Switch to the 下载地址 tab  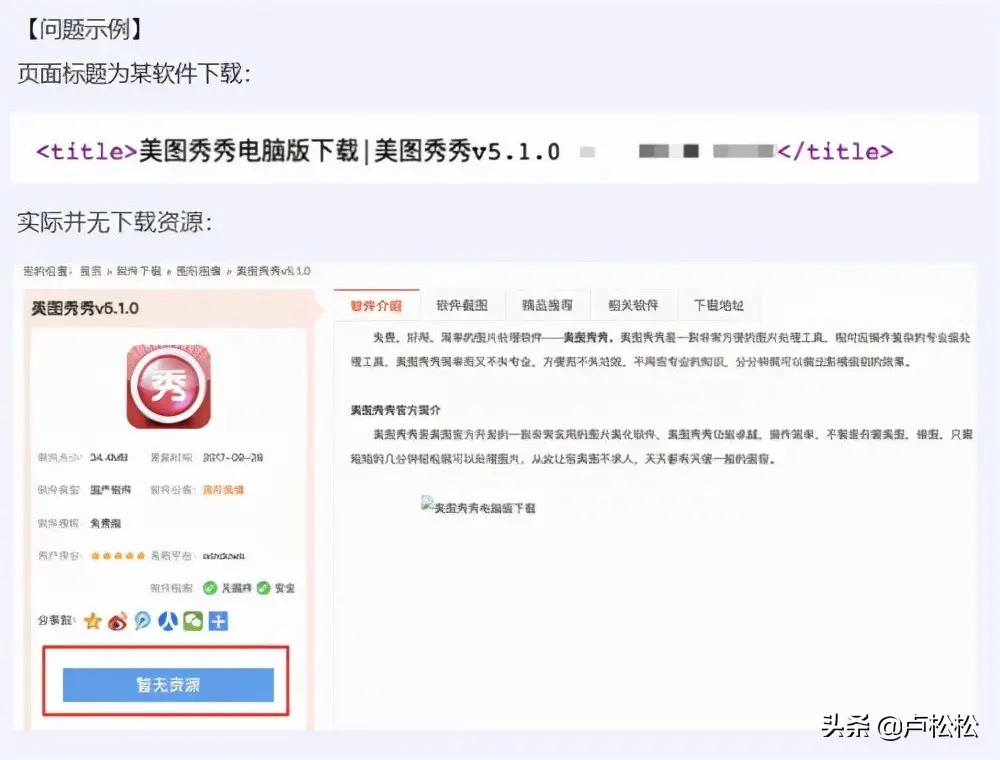[x=719, y=305]
